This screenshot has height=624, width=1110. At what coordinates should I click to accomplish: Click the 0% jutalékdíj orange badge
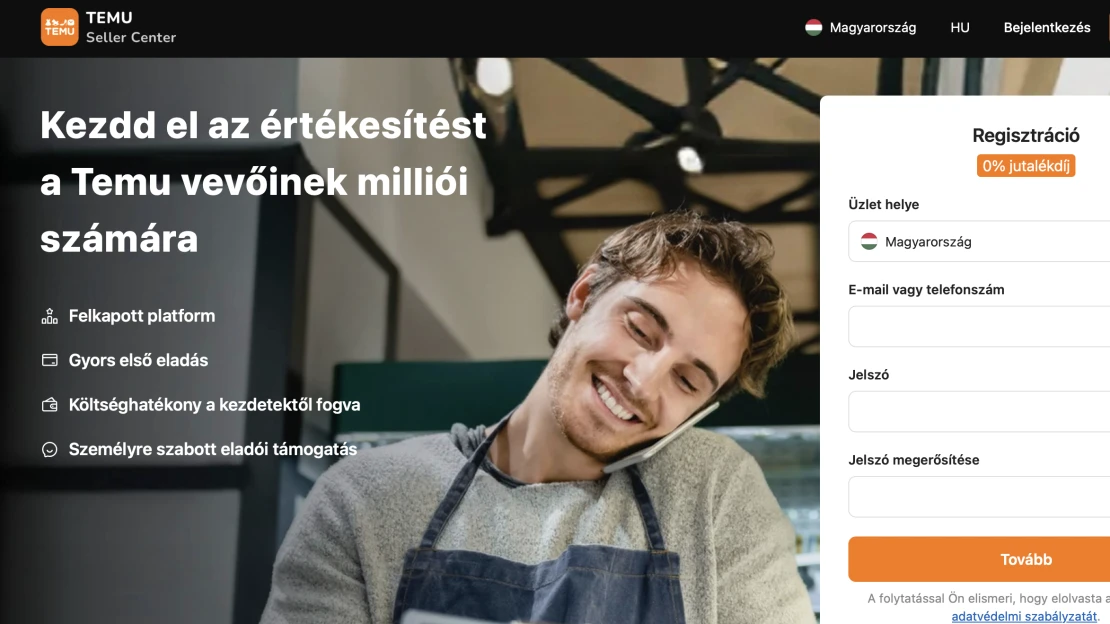tap(1026, 166)
